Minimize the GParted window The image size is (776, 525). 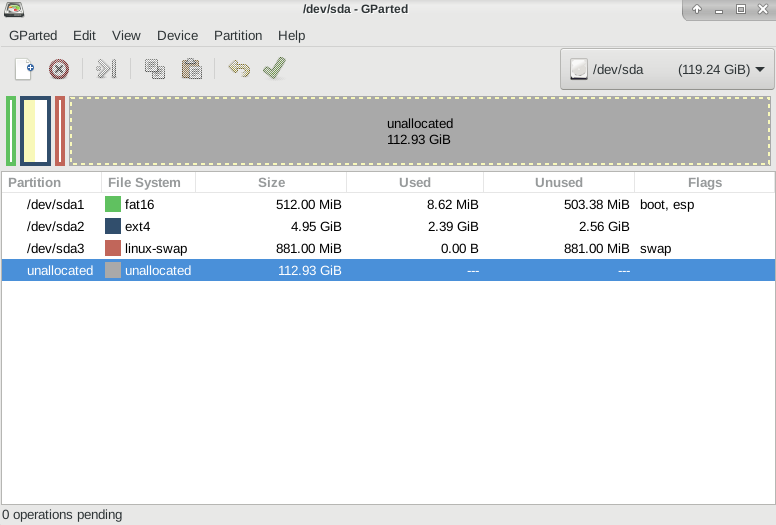click(719, 10)
